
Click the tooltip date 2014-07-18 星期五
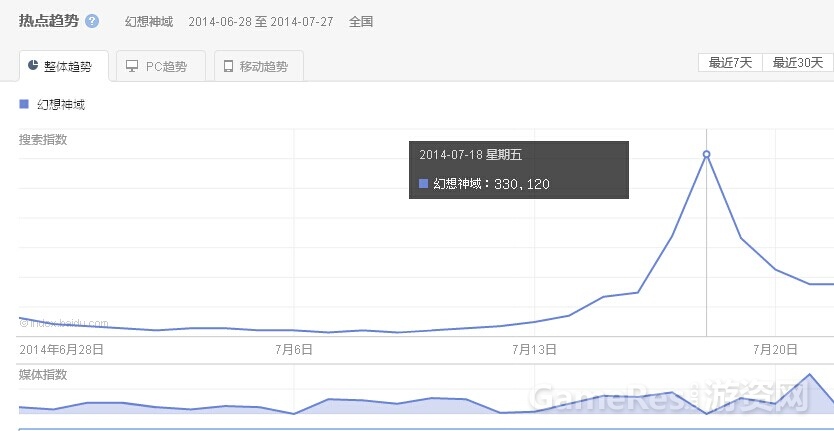click(x=471, y=155)
